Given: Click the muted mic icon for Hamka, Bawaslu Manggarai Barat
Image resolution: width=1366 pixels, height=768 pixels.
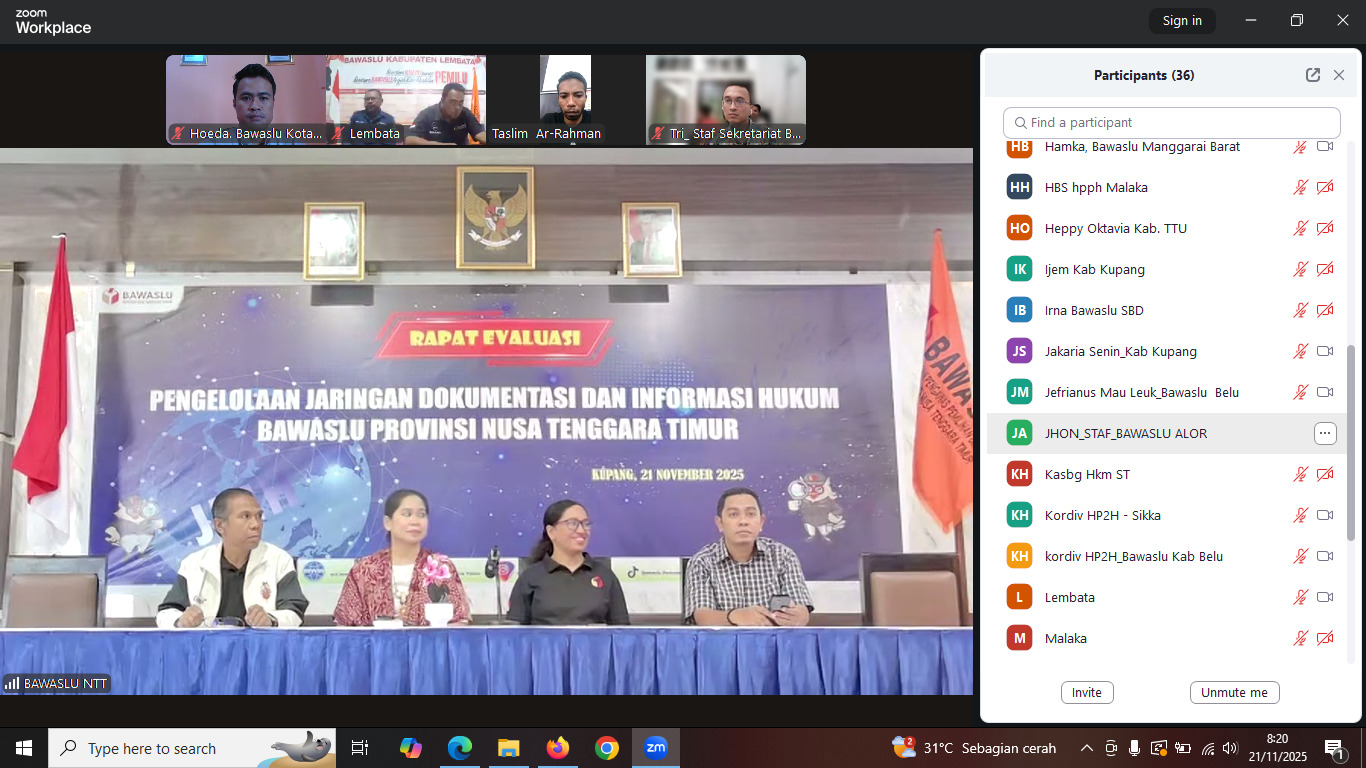Looking at the screenshot, I should point(1300,147).
